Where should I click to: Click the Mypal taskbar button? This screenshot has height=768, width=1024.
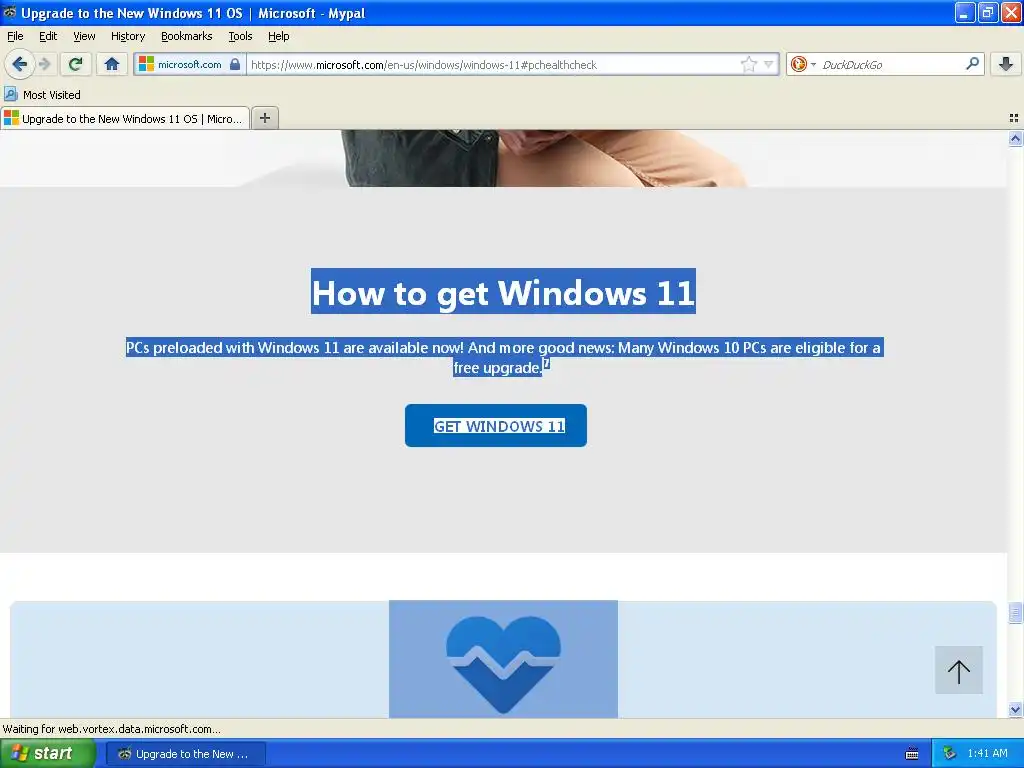coord(185,754)
